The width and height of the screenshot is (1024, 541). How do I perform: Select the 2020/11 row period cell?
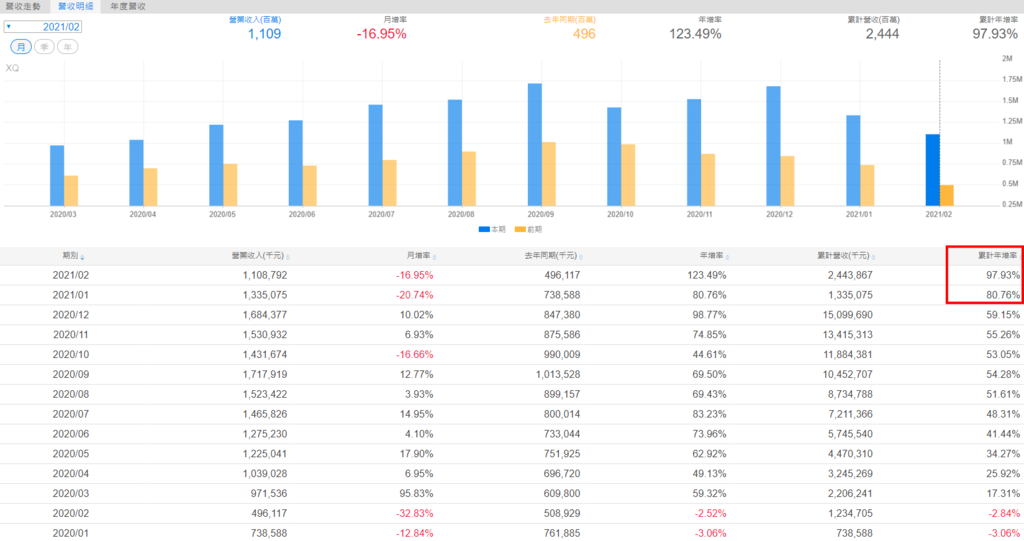[71, 335]
